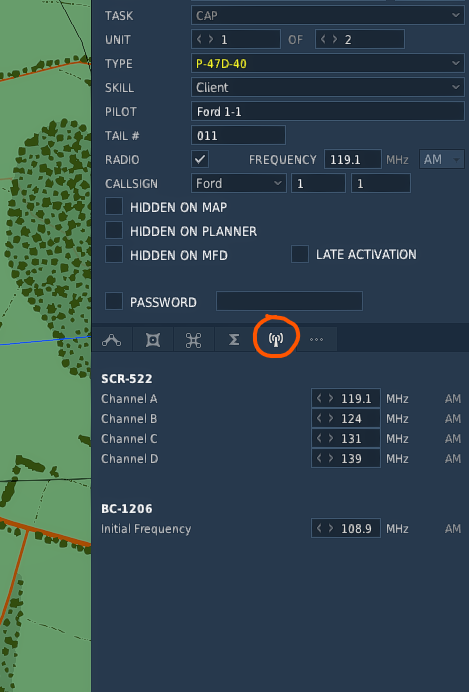Click the first callsign number field
The height and width of the screenshot is (692, 469).
318,183
